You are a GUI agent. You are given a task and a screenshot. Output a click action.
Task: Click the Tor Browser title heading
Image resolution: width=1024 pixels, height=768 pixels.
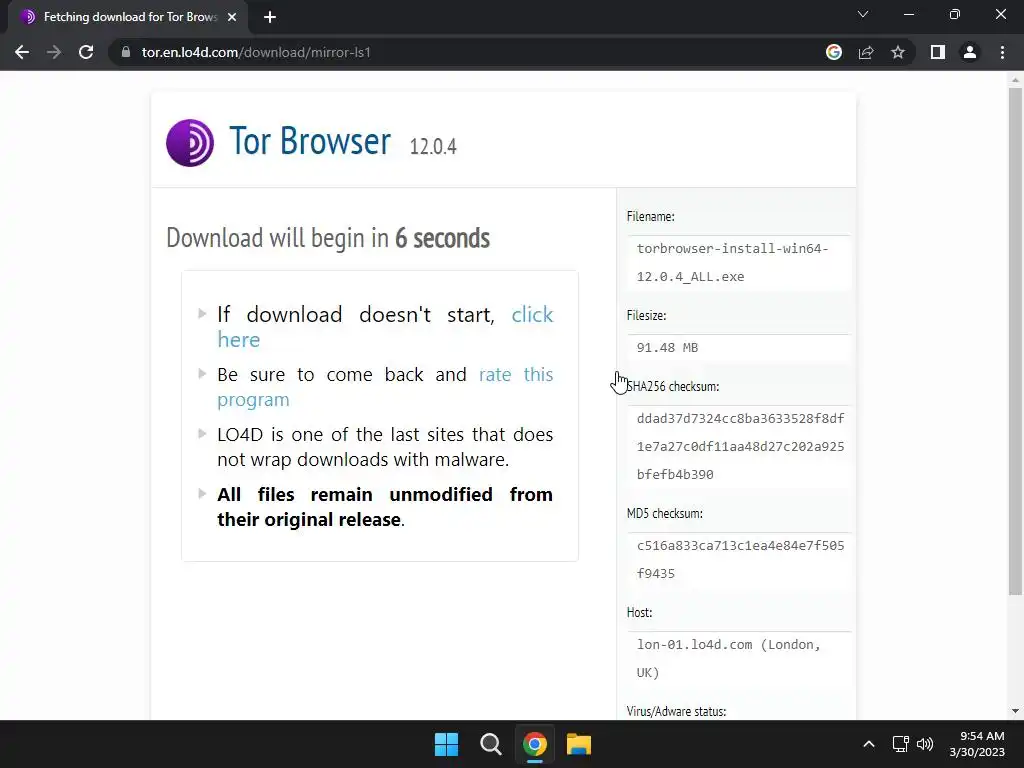(310, 141)
